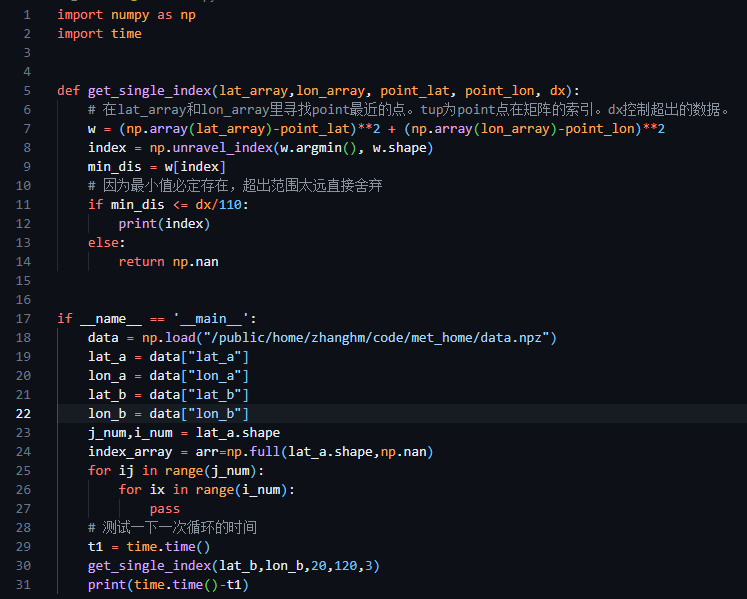Click the print(index) statement
Screen dimensions: 747x599
(164, 223)
